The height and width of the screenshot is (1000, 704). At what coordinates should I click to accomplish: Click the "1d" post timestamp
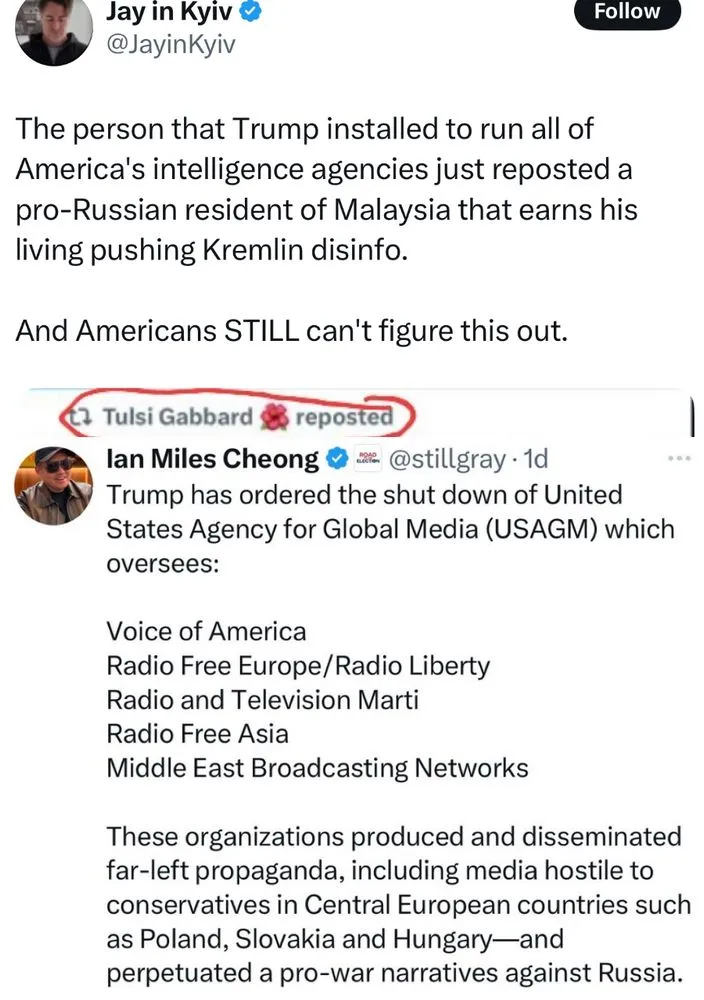(x=536, y=459)
